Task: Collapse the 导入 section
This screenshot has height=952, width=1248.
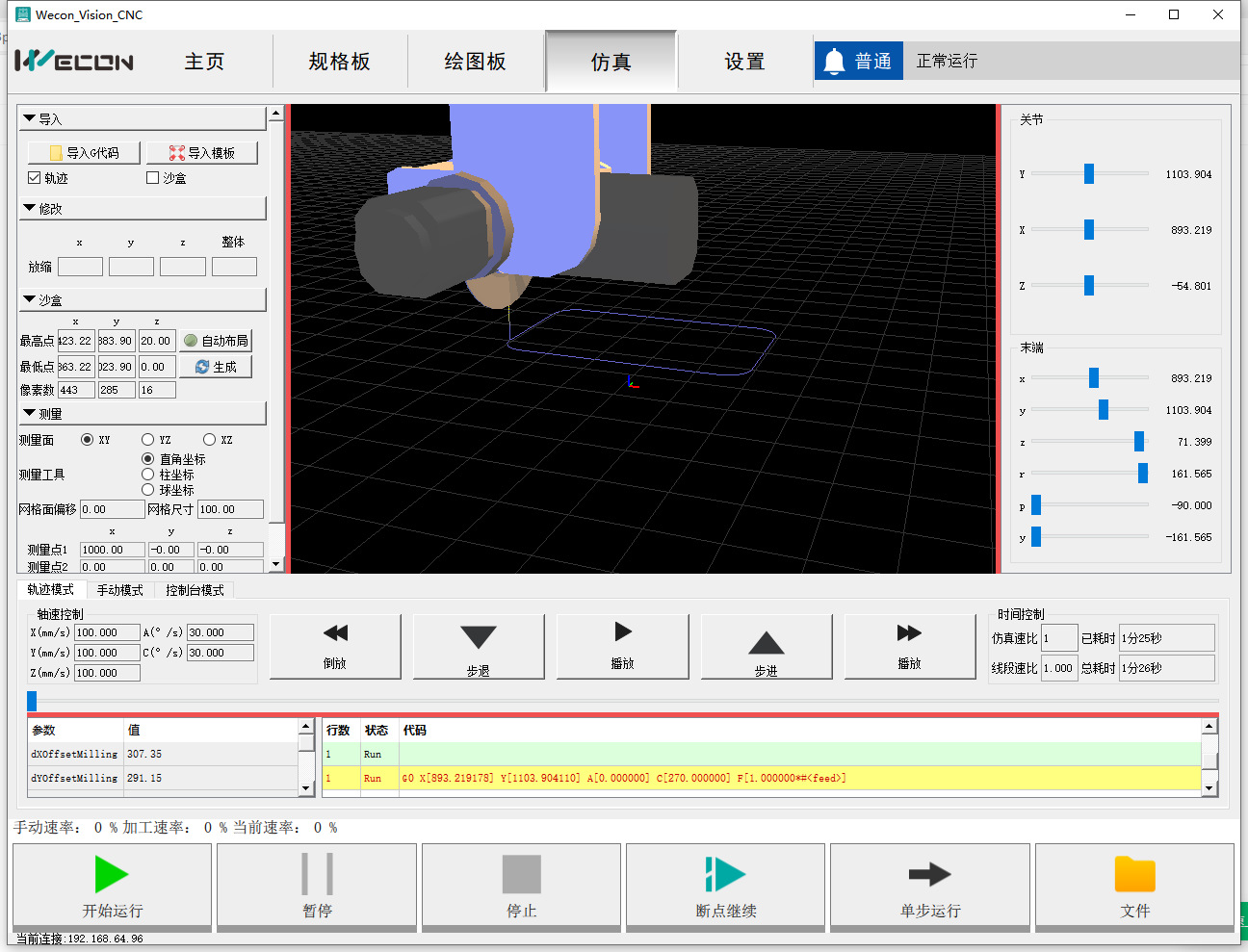Action: [30, 118]
